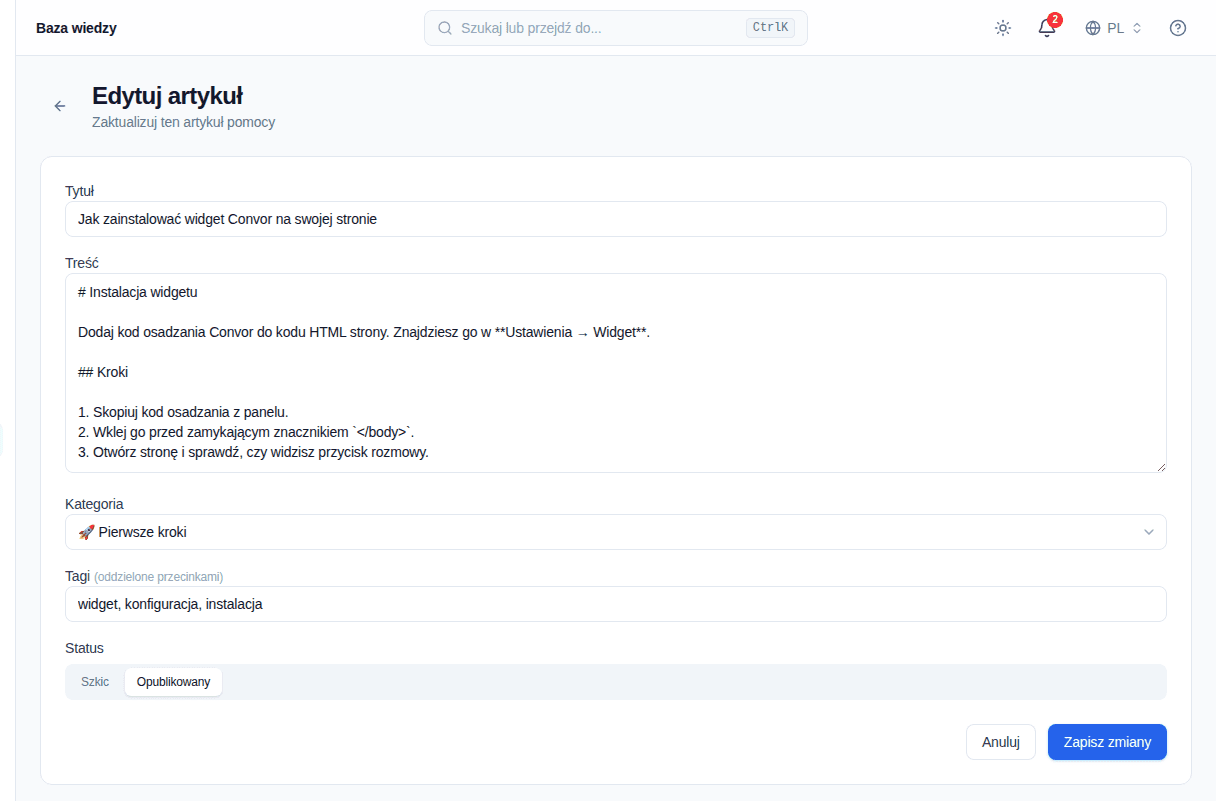Focus the Tagi input field
The height and width of the screenshot is (801, 1216).
tap(616, 604)
